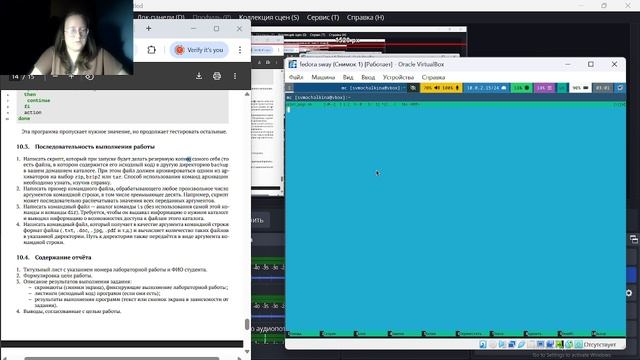Click VirtualBox recording indicator icon
The height and width of the screenshot is (360, 640).
point(550,344)
